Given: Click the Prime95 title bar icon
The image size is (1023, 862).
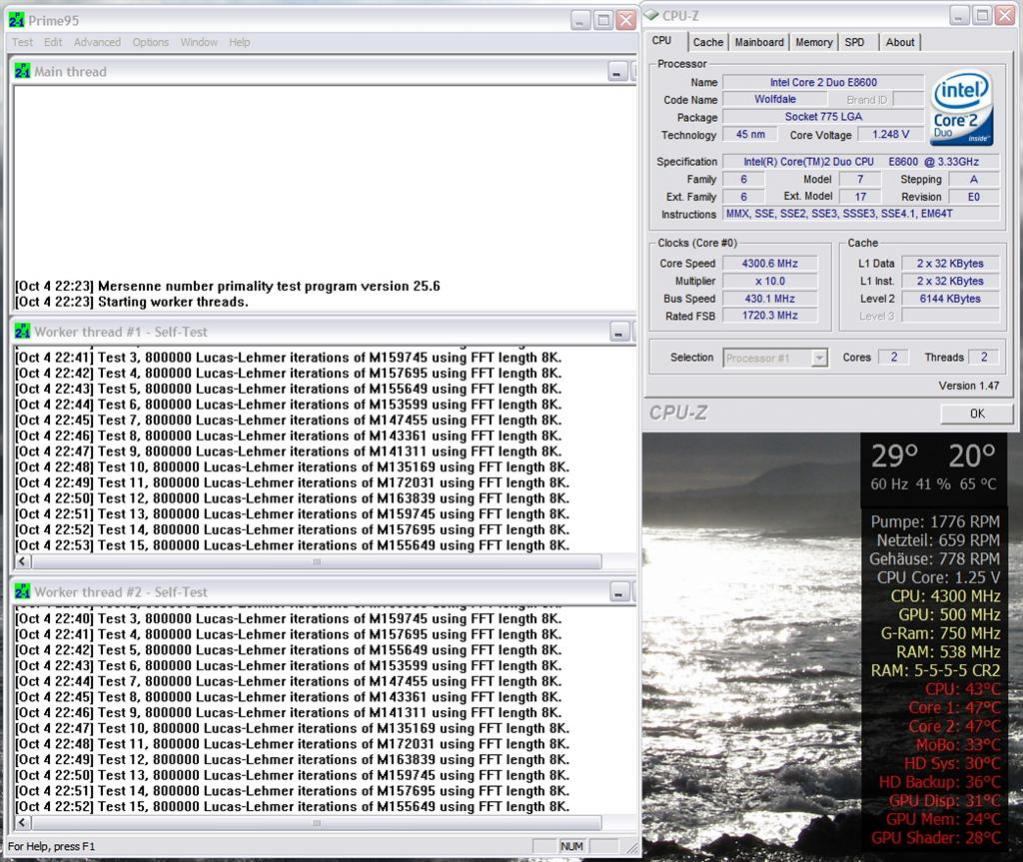Looking at the screenshot, I should tap(16, 20).
